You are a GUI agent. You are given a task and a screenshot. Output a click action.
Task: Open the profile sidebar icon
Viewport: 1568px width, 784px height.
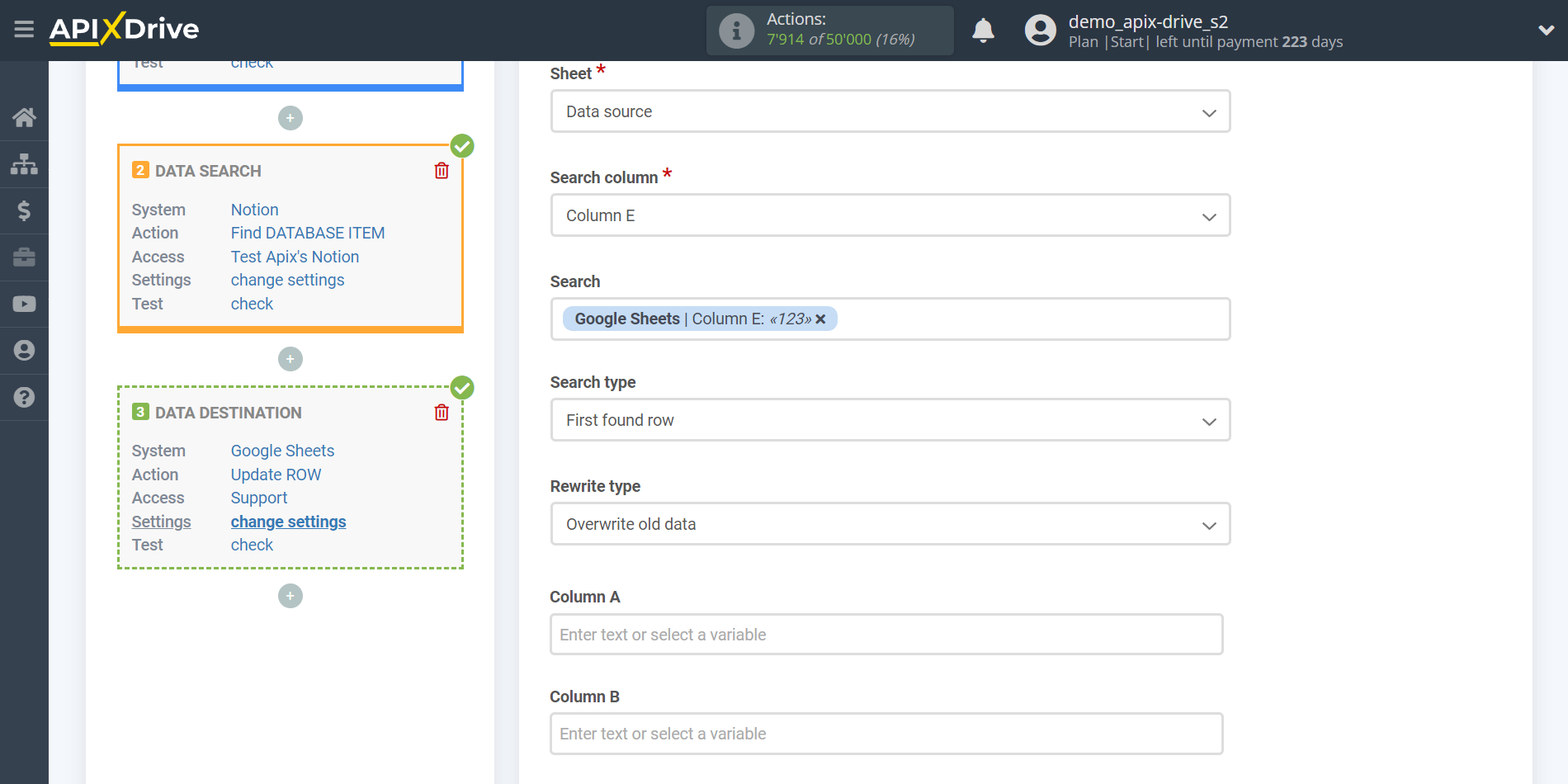point(24,351)
